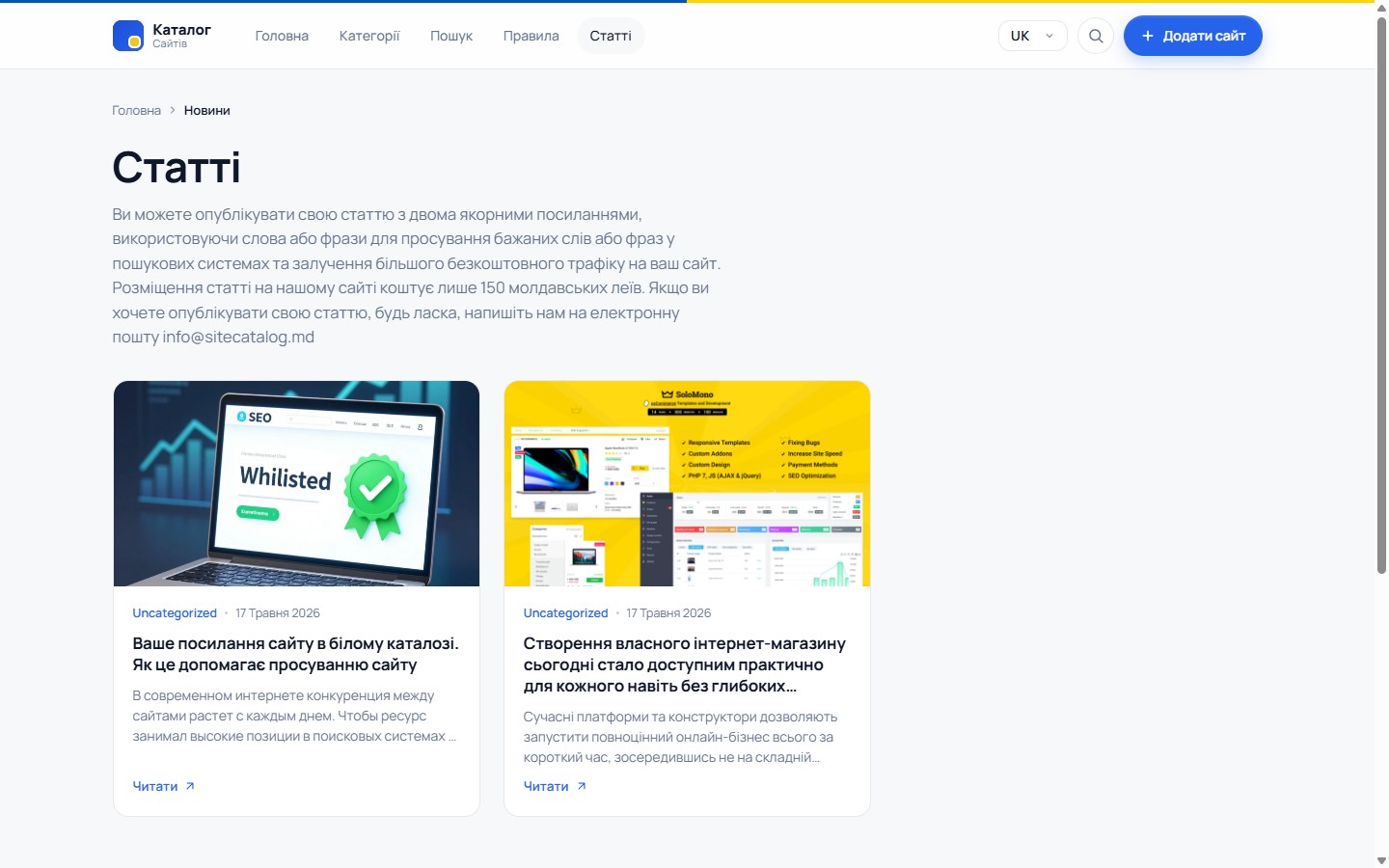Click arrow icon next to first Читати
Viewport: 1389px width, 868px height.
point(190,786)
